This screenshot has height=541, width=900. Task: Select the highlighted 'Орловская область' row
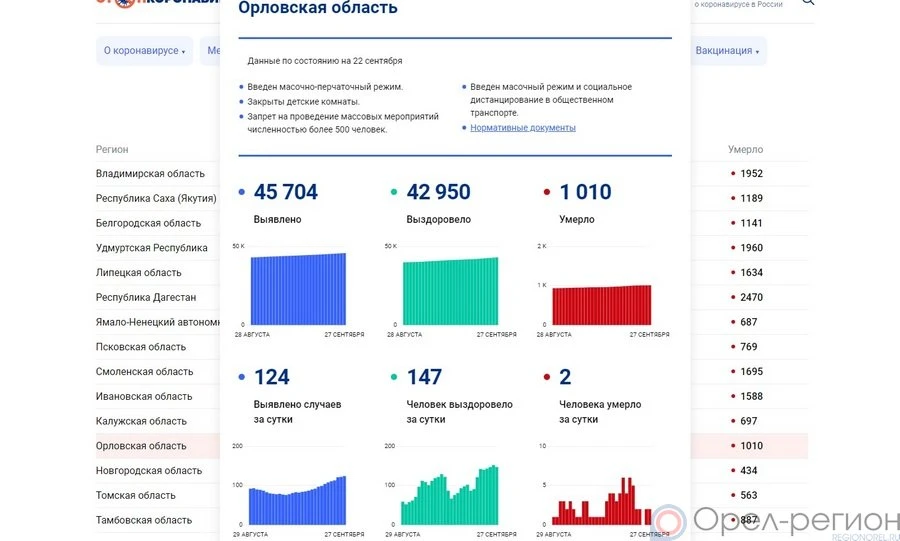[x=141, y=446]
